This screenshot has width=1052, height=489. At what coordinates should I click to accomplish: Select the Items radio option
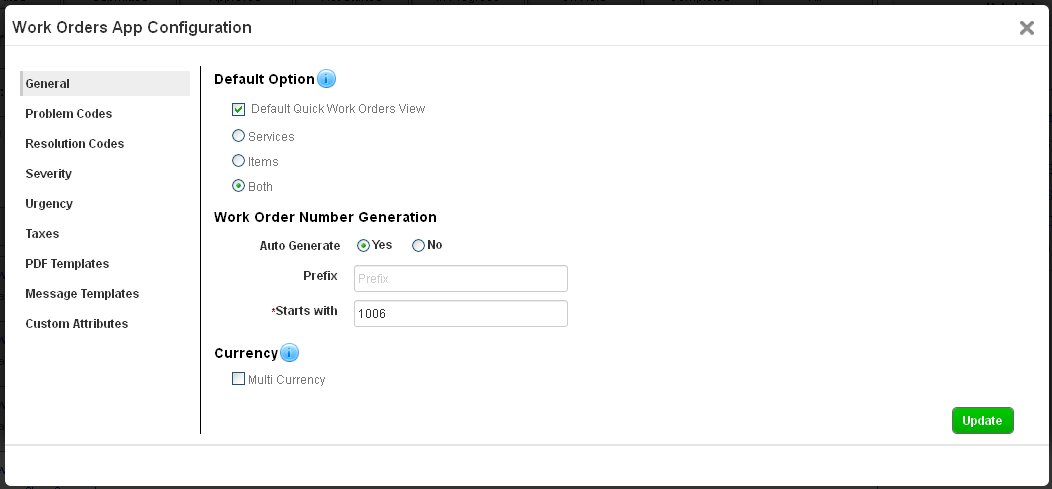pos(238,161)
